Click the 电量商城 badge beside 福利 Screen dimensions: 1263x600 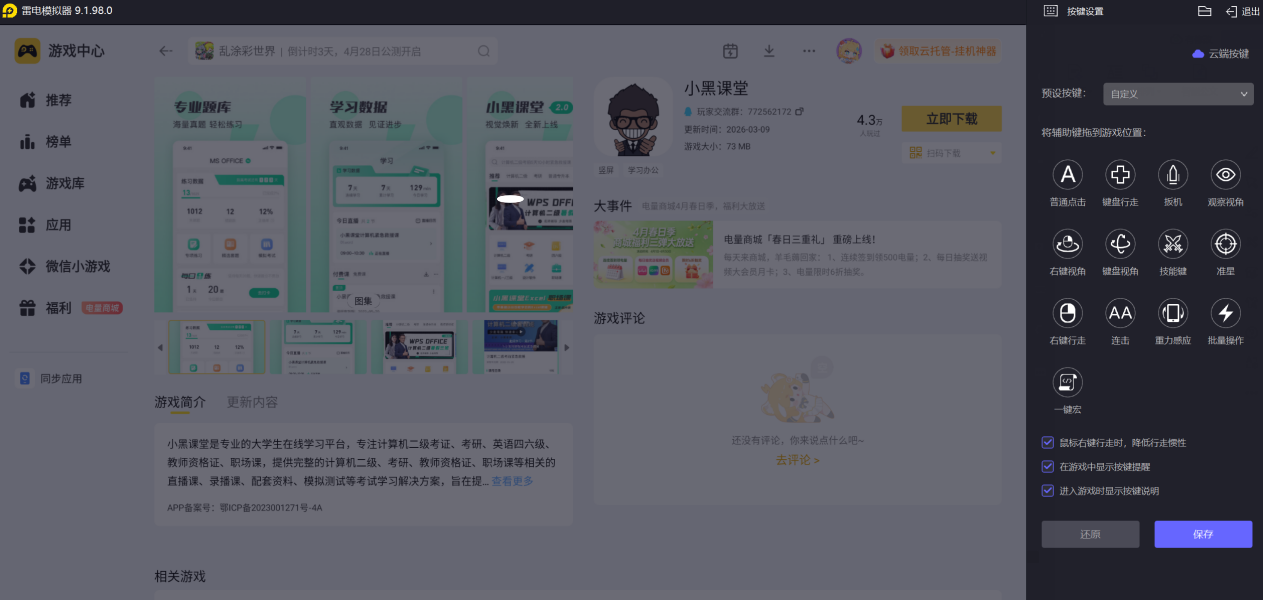tap(102, 308)
